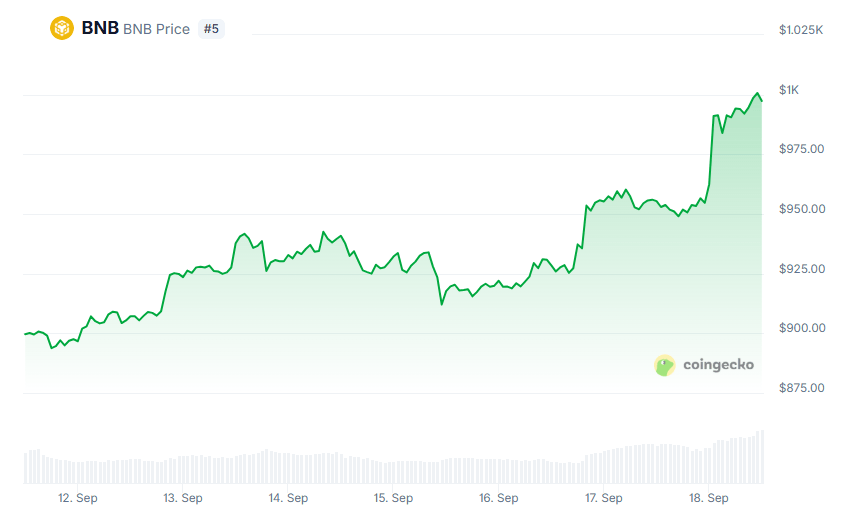Viewport: 857px width, 525px height.
Task: Select the 12. Sep date label
Action: point(77,498)
